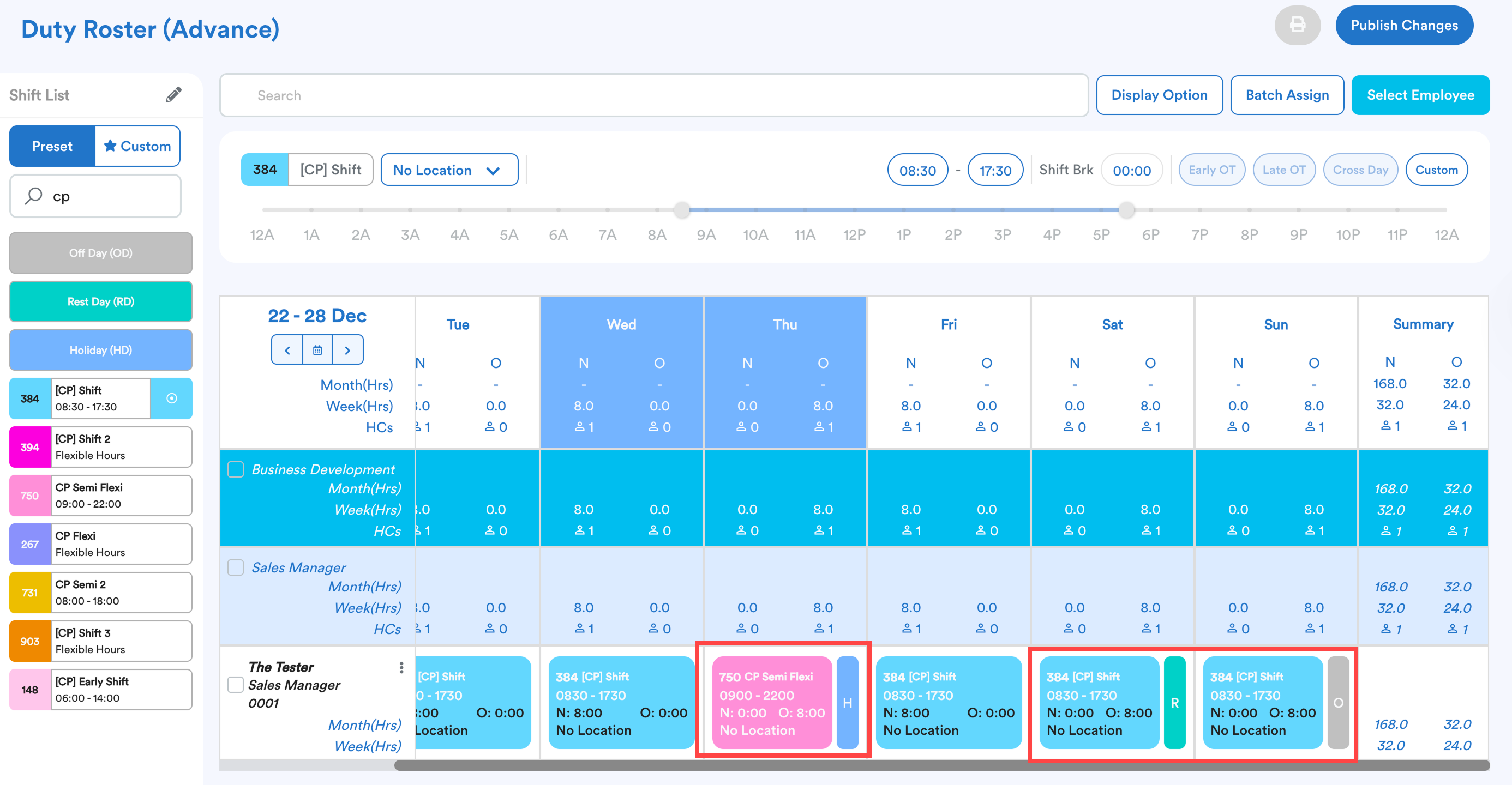
Task: Tick The Tester employee checkbox
Action: 236,685
